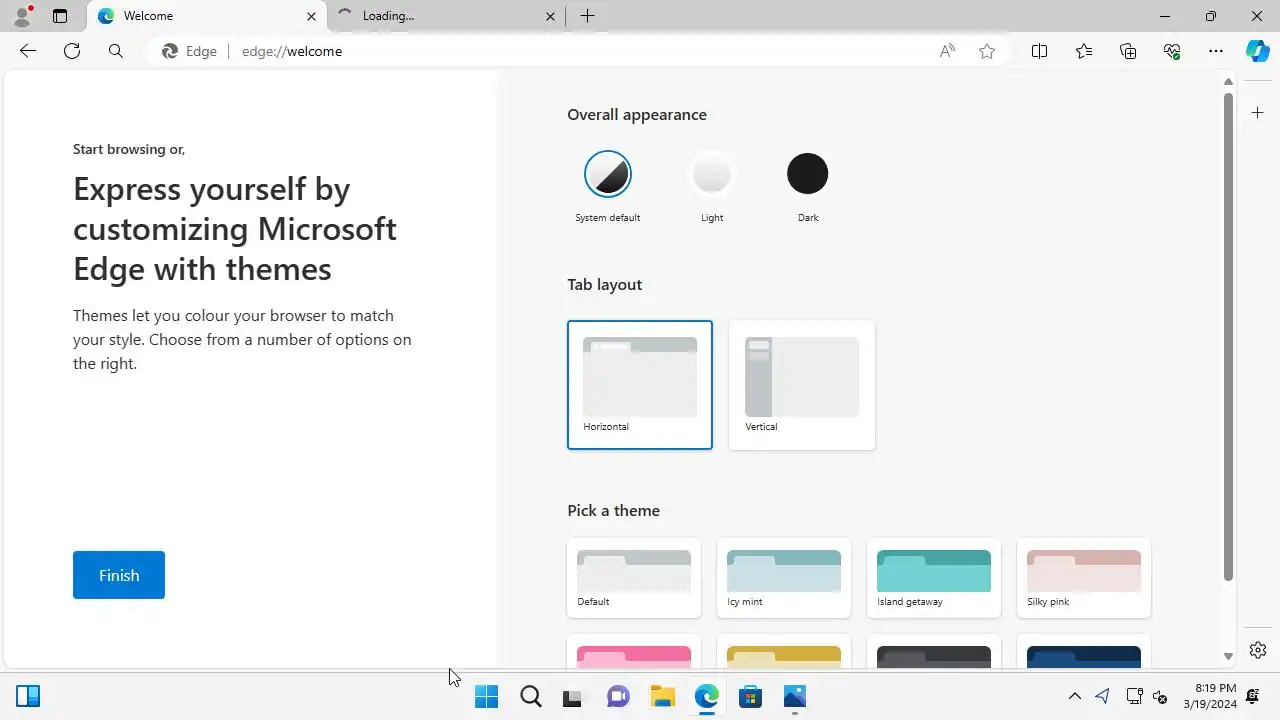Viewport: 1280px width, 720px height.
Task: Open Microsoft Store from taskbar
Action: [750, 696]
